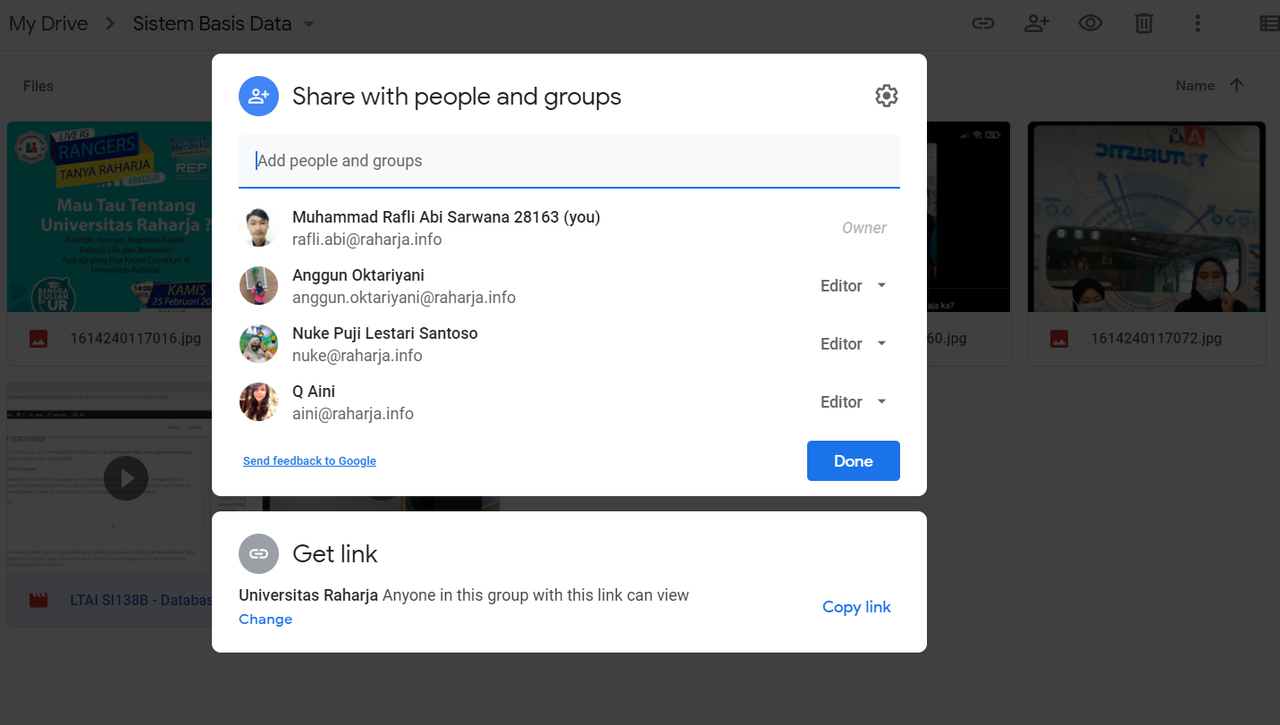Screen dimensions: 1280x725
Task: Click the preview eye icon in toolbar
Action: [x=1090, y=23]
